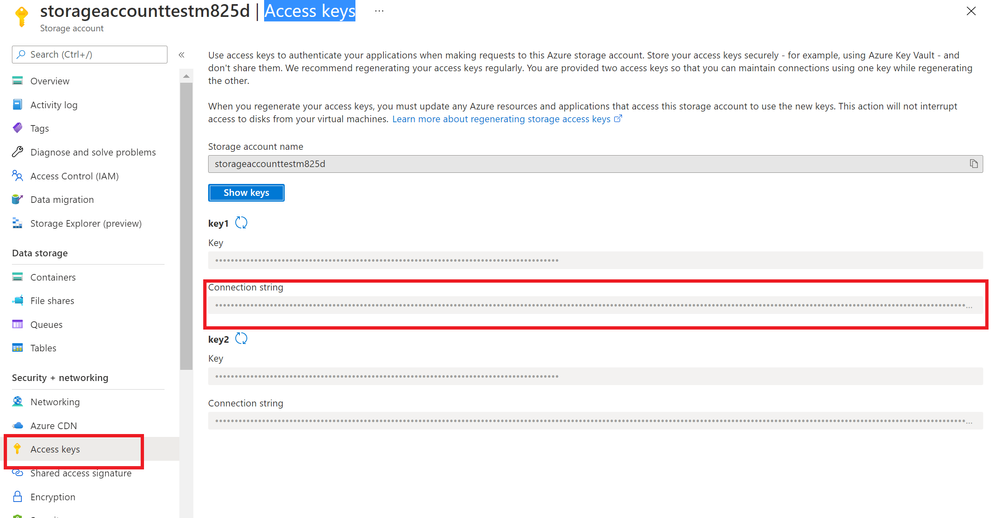Screen dimensions: 998x518
Task: Focus the Search (Ctrl+/) box
Action: (90, 55)
